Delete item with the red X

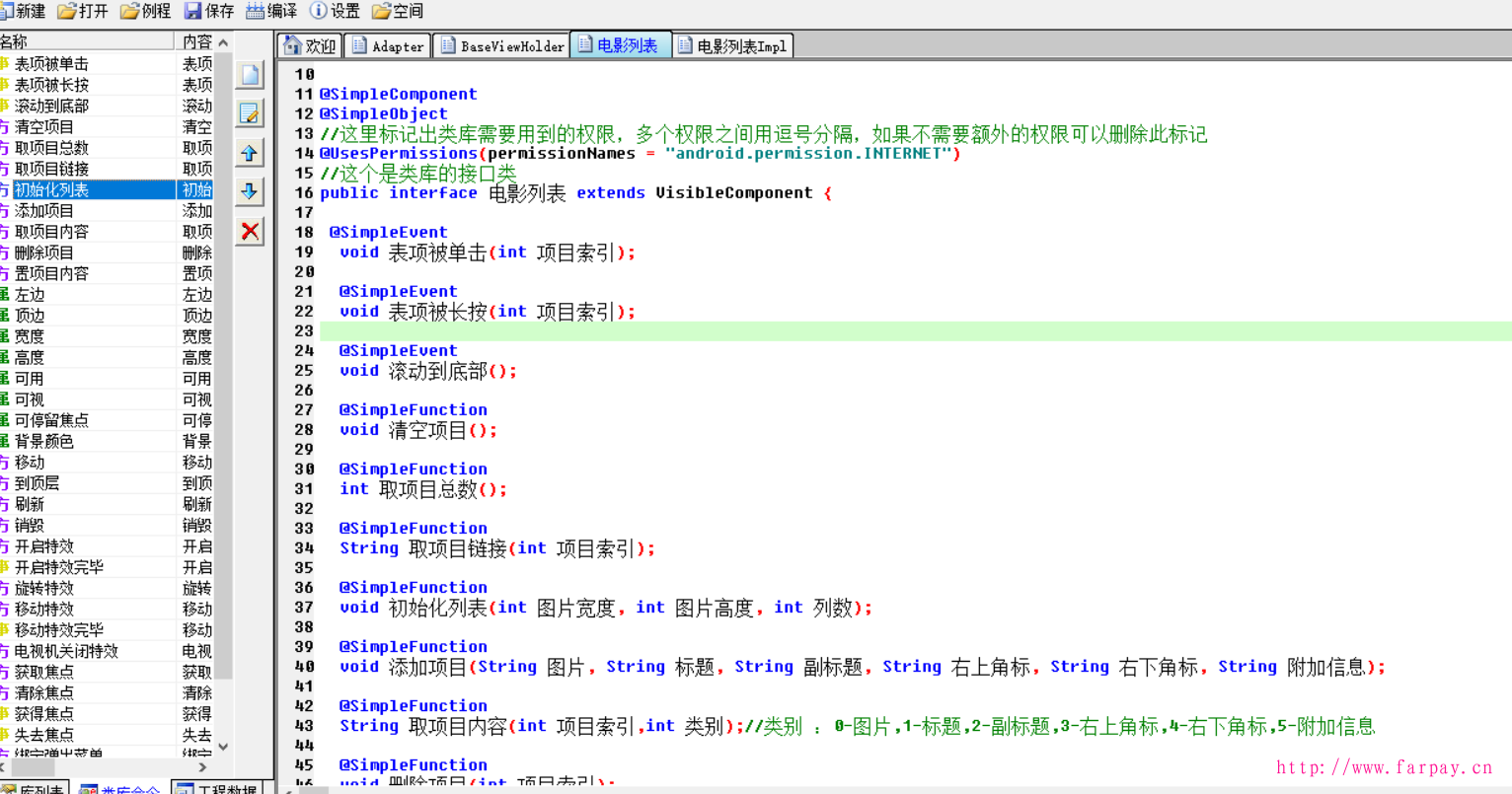pos(250,231)
